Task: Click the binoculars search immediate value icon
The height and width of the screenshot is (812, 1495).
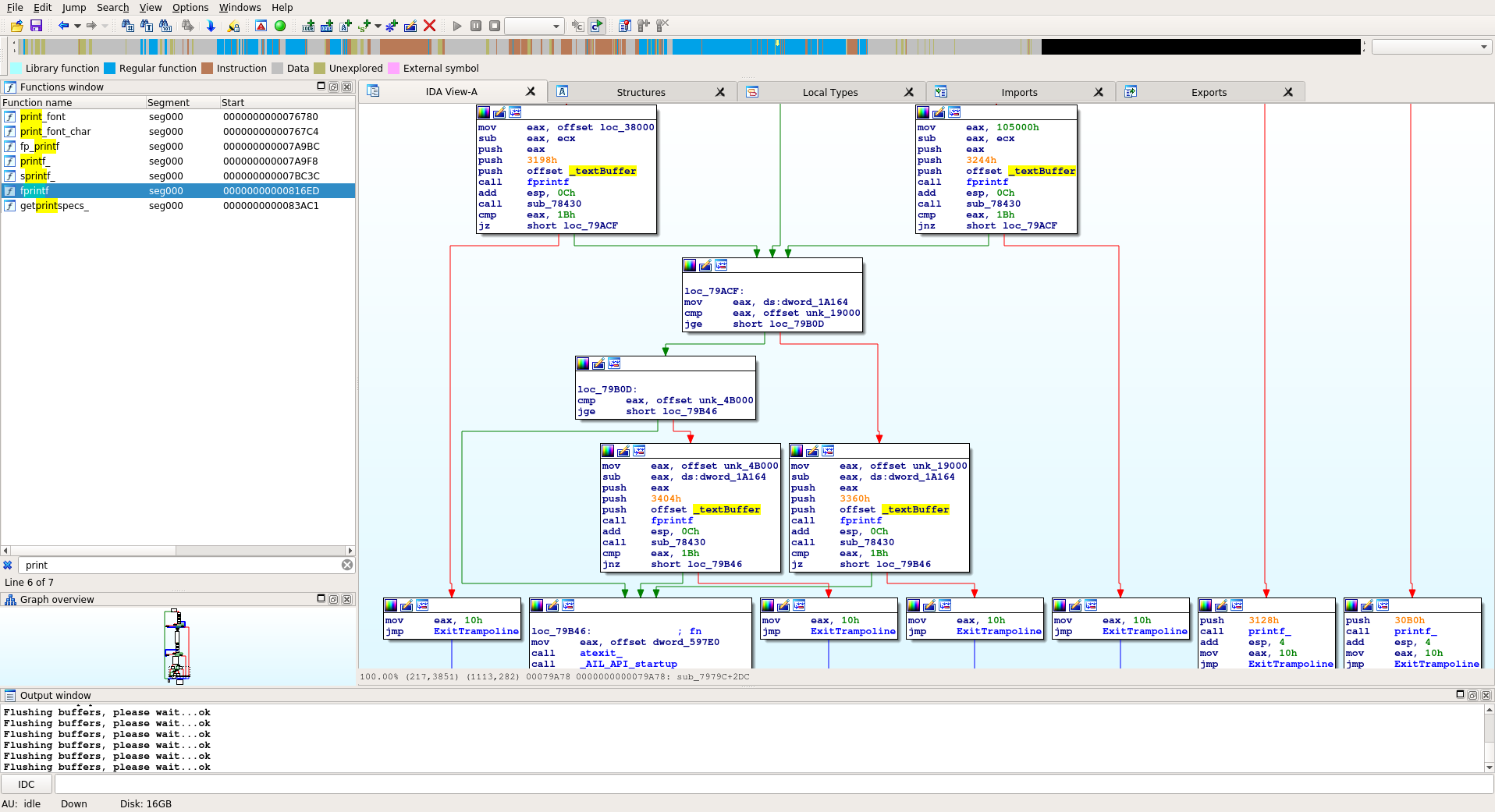Action: [x=128, y=26]
